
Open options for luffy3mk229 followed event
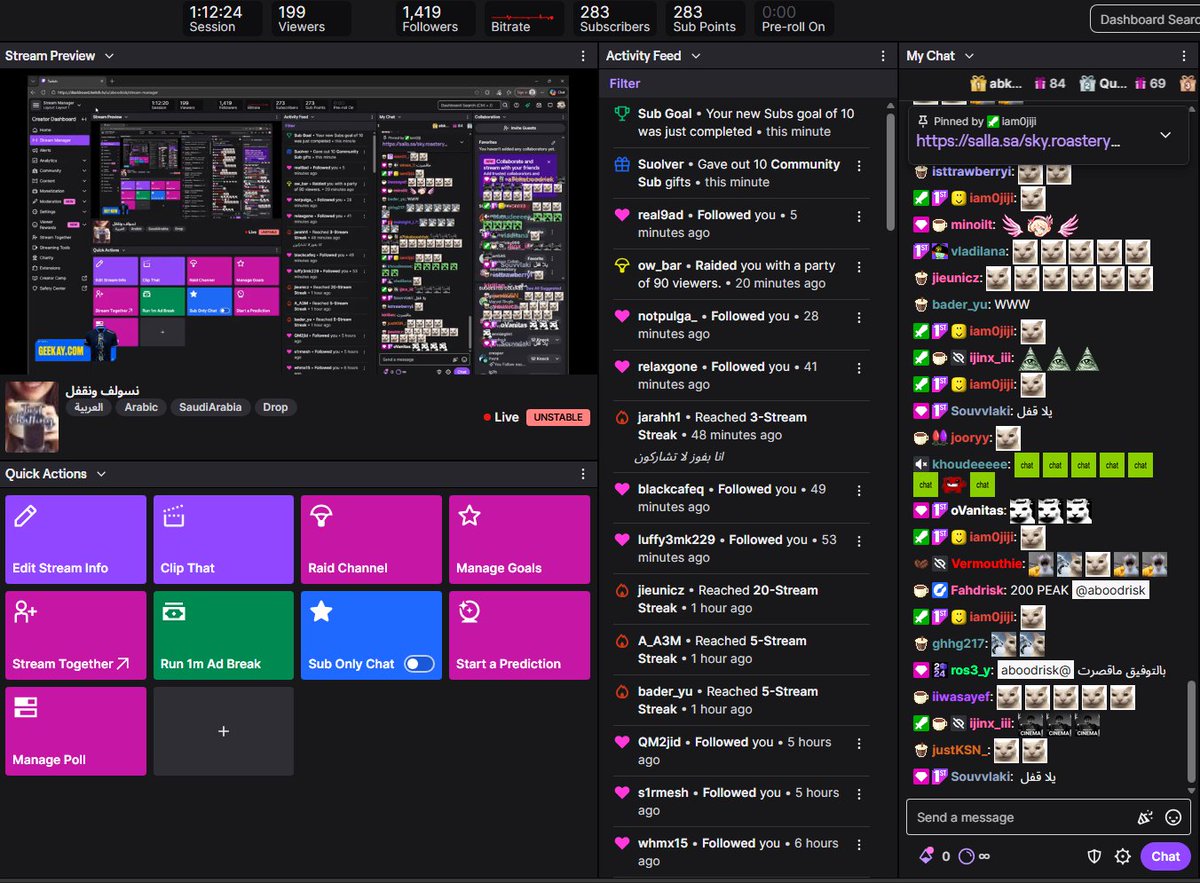point(859,541)
